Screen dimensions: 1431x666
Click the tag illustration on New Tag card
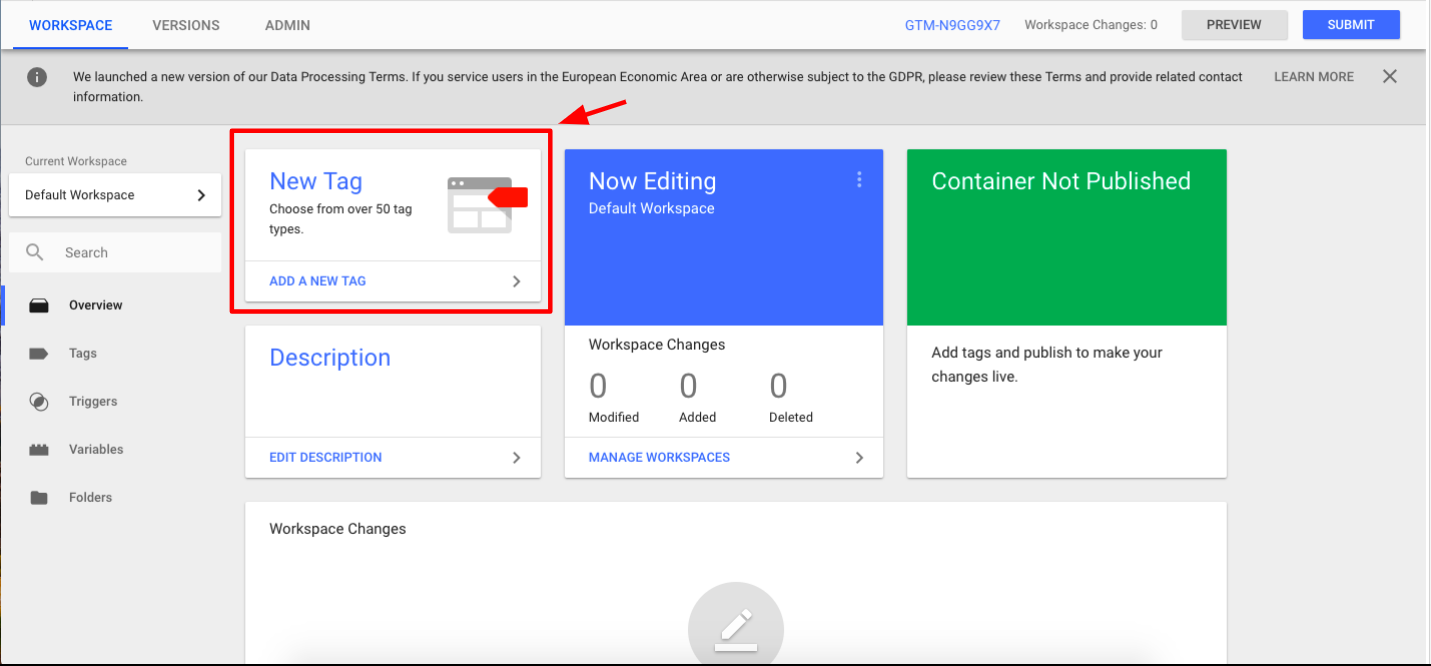pos(487,205)
